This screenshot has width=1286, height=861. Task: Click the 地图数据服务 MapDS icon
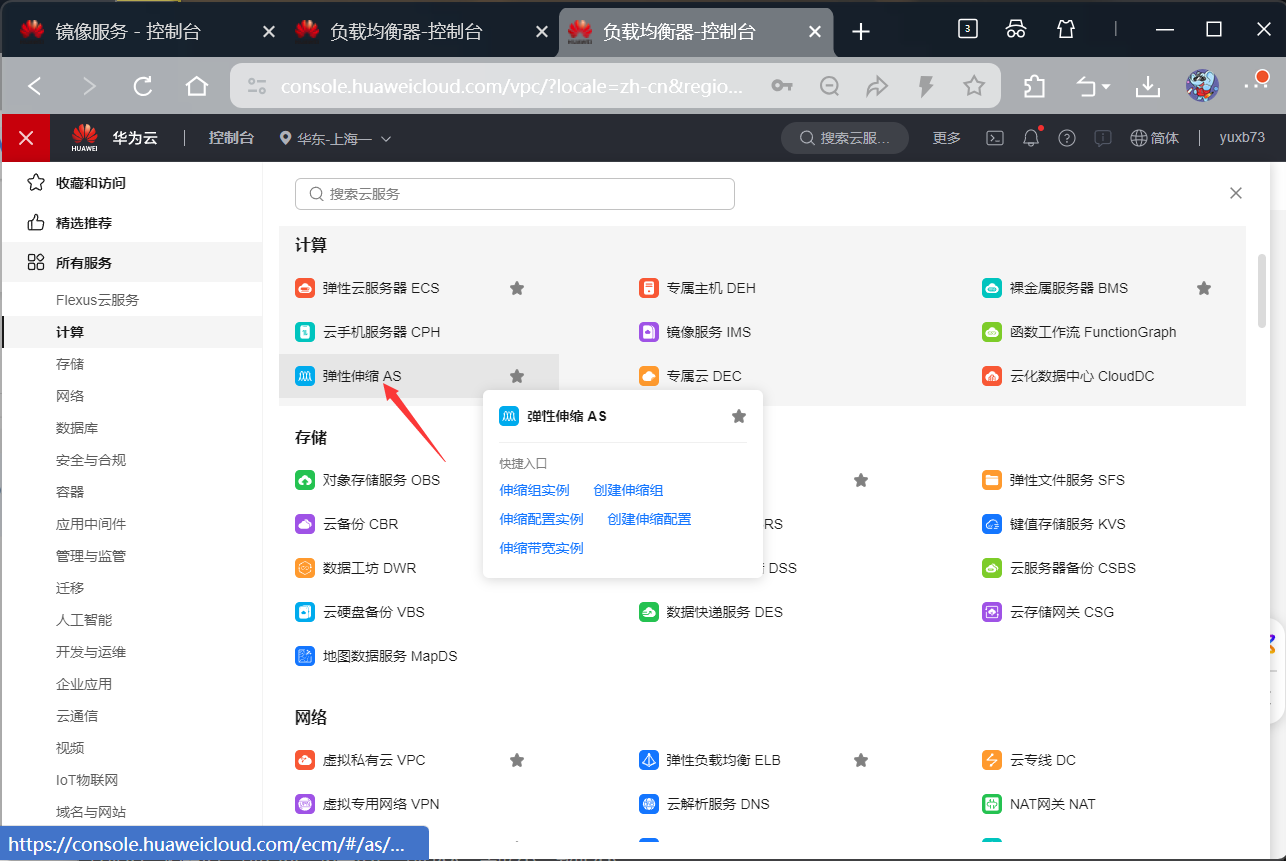coord(305,656)
